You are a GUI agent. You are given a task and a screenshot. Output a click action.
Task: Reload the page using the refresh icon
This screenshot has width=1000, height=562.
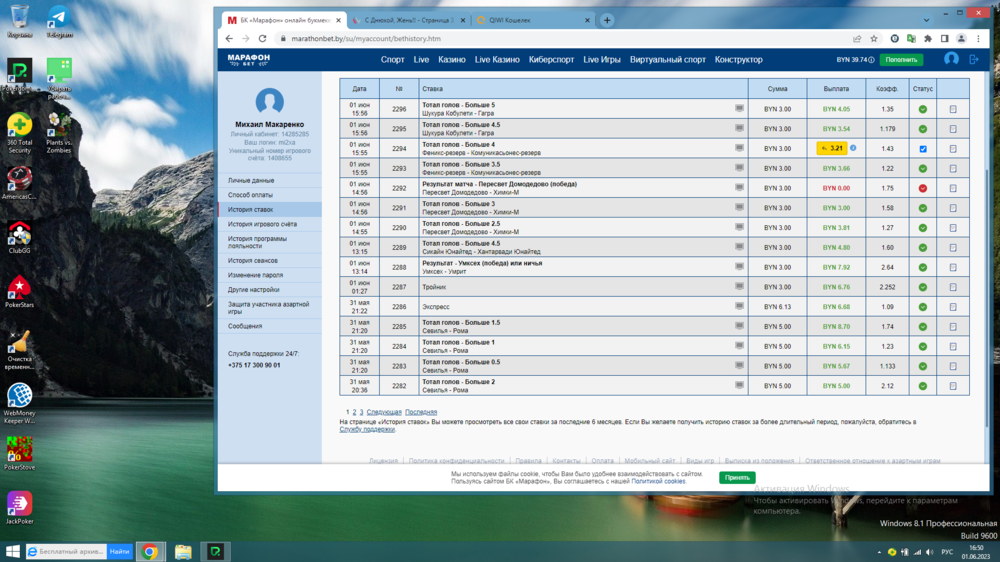[x=262, y=39]
